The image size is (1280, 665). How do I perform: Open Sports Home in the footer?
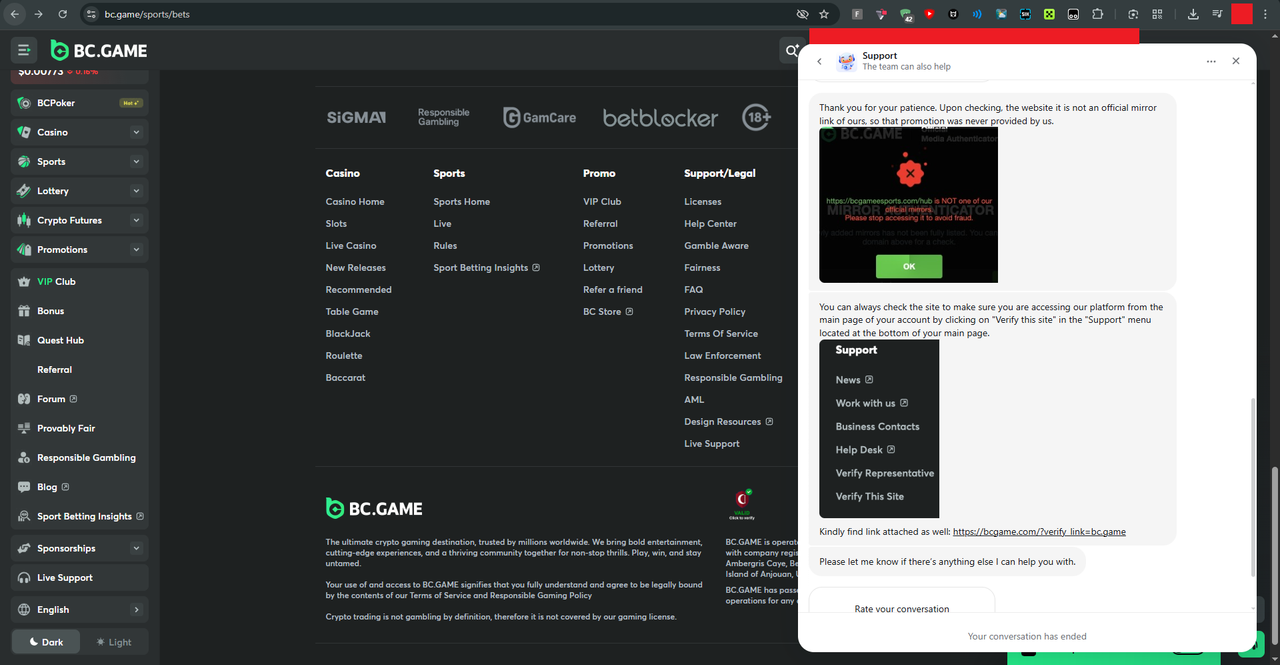[462, 202]
